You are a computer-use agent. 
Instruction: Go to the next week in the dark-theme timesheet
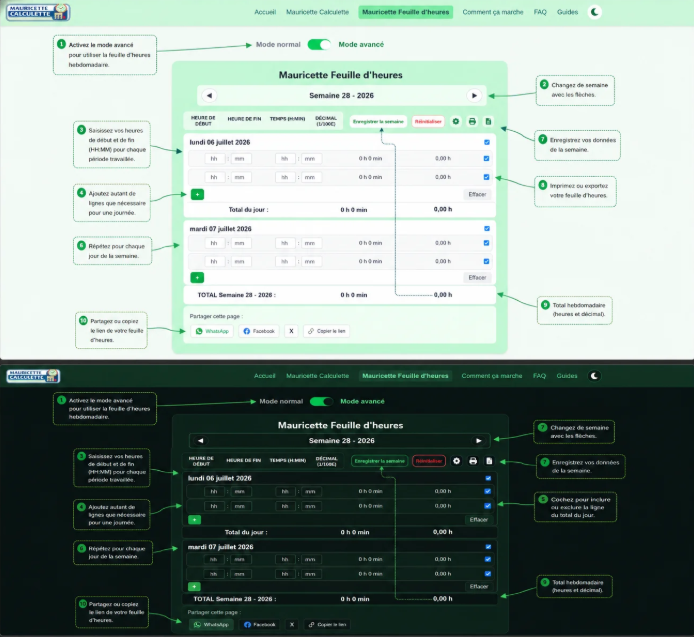(478, 440)
